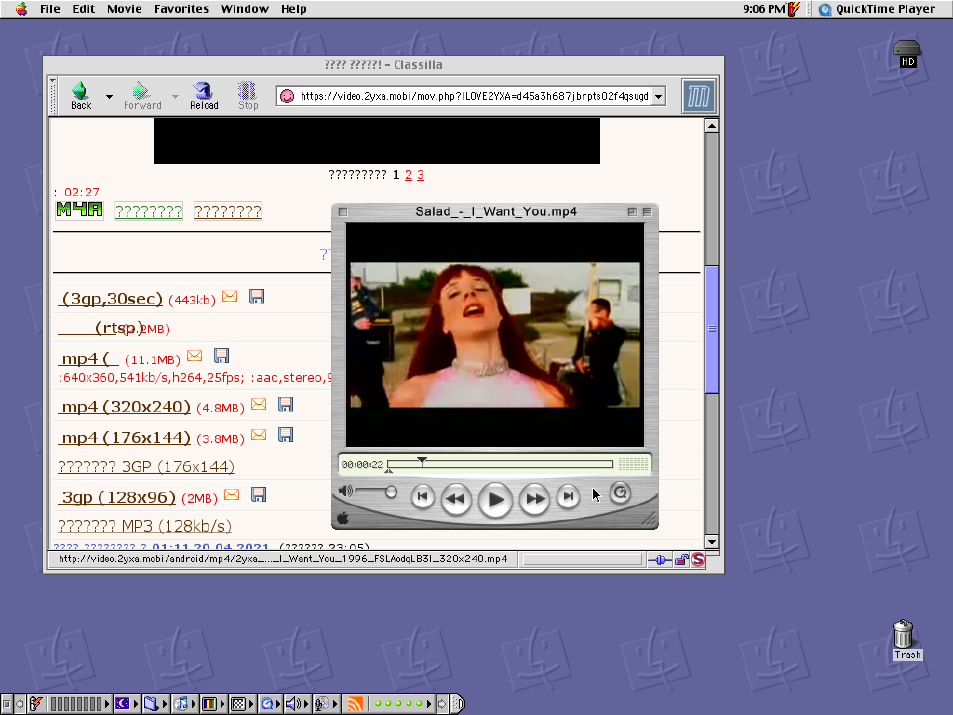Click the Classilla vertical scrollbar thumb
The image size is (953, 715).
click(x=711, y=329)
